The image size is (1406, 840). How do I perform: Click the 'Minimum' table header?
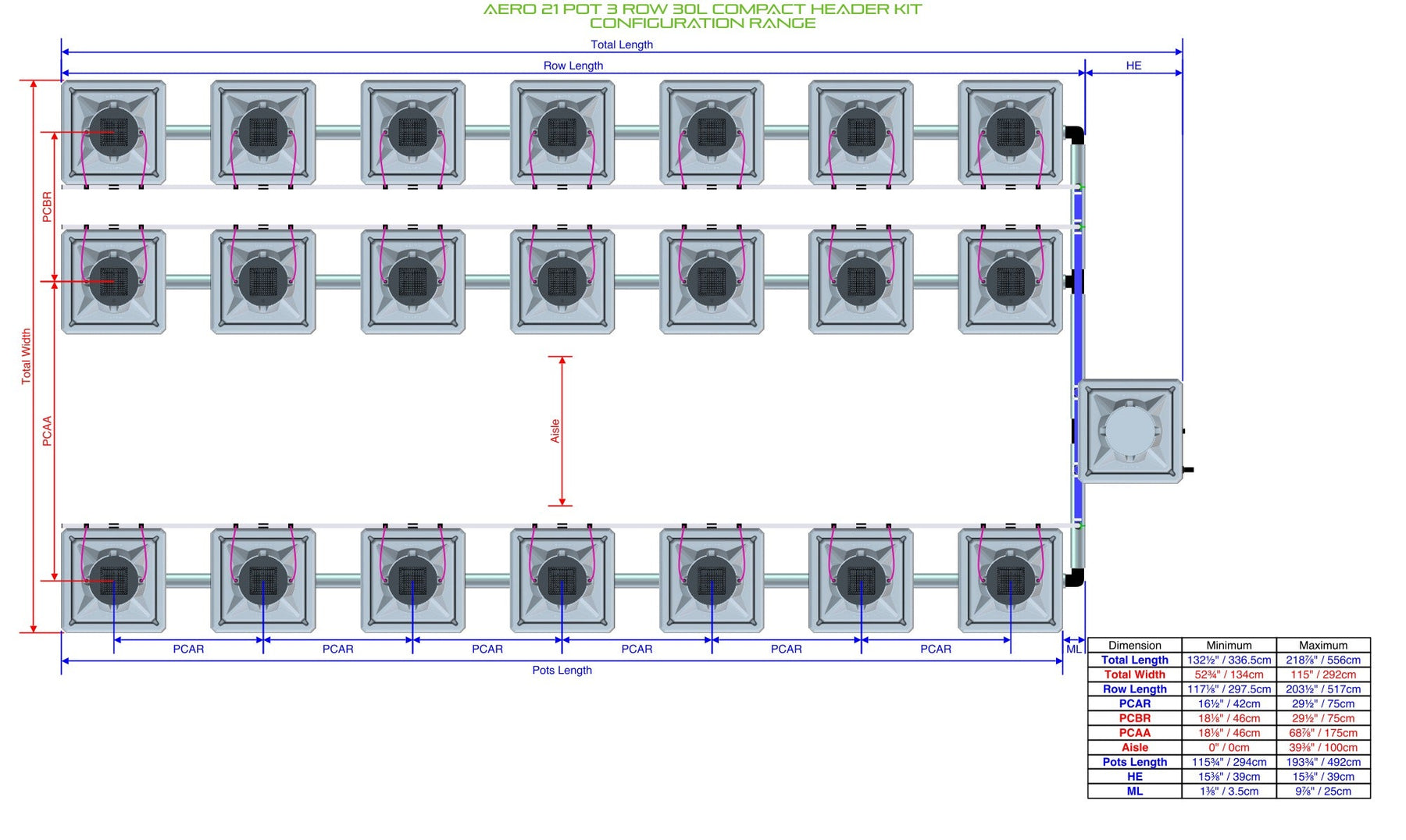coord(1229,646)
